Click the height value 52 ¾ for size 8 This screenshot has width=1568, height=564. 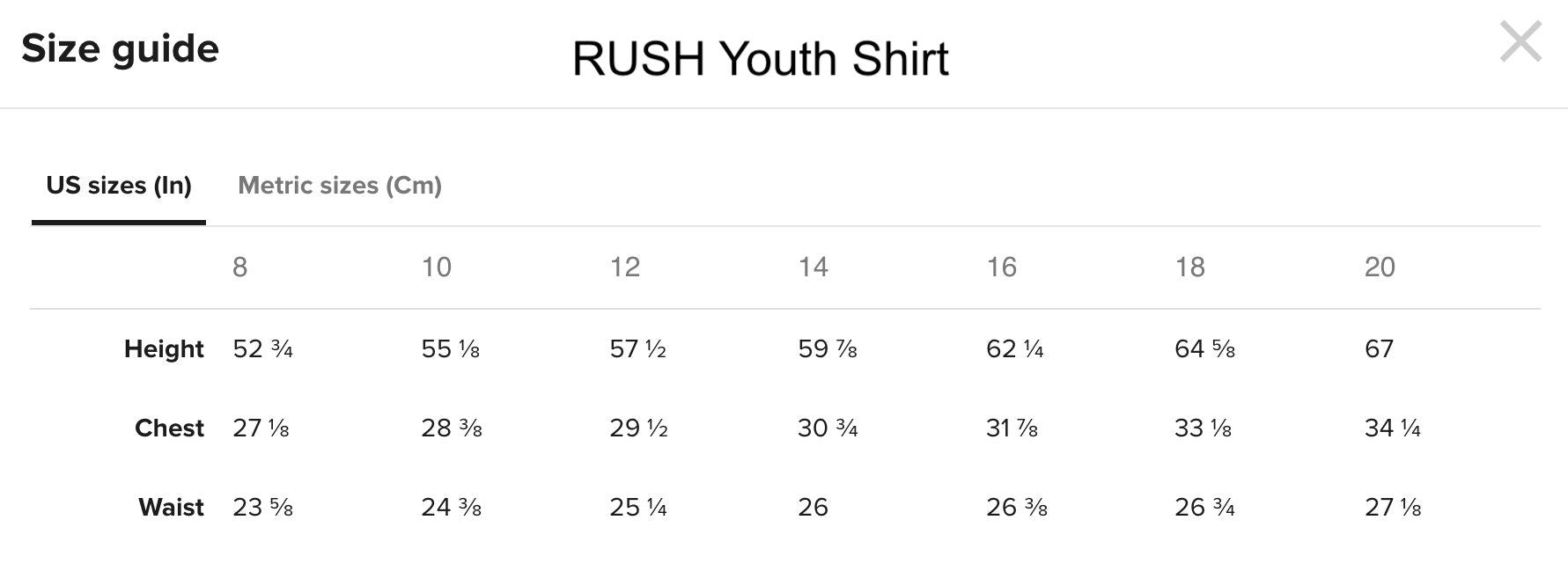[262, 349]
